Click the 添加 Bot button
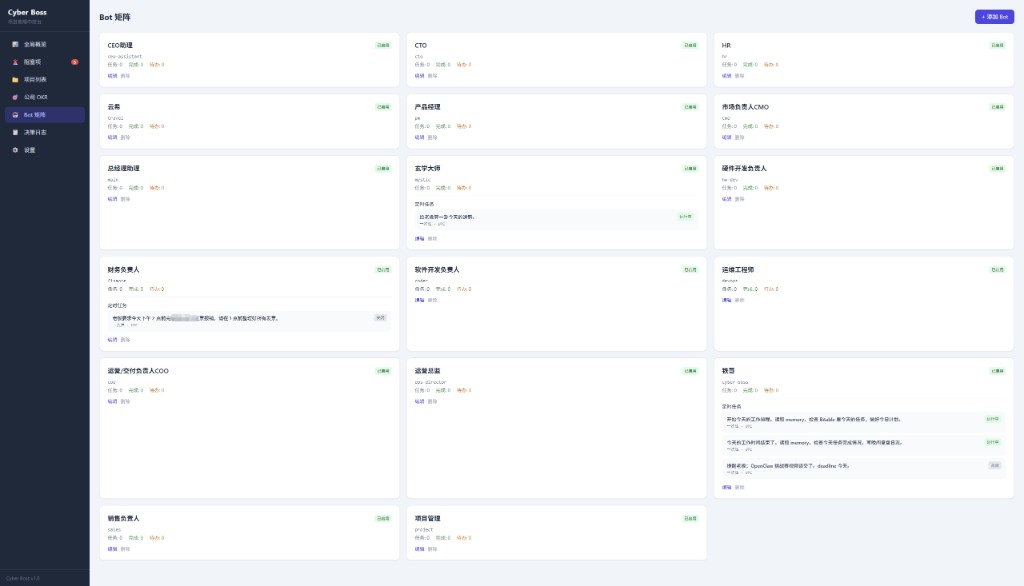 pyautogui.click(x=994, y=17)
